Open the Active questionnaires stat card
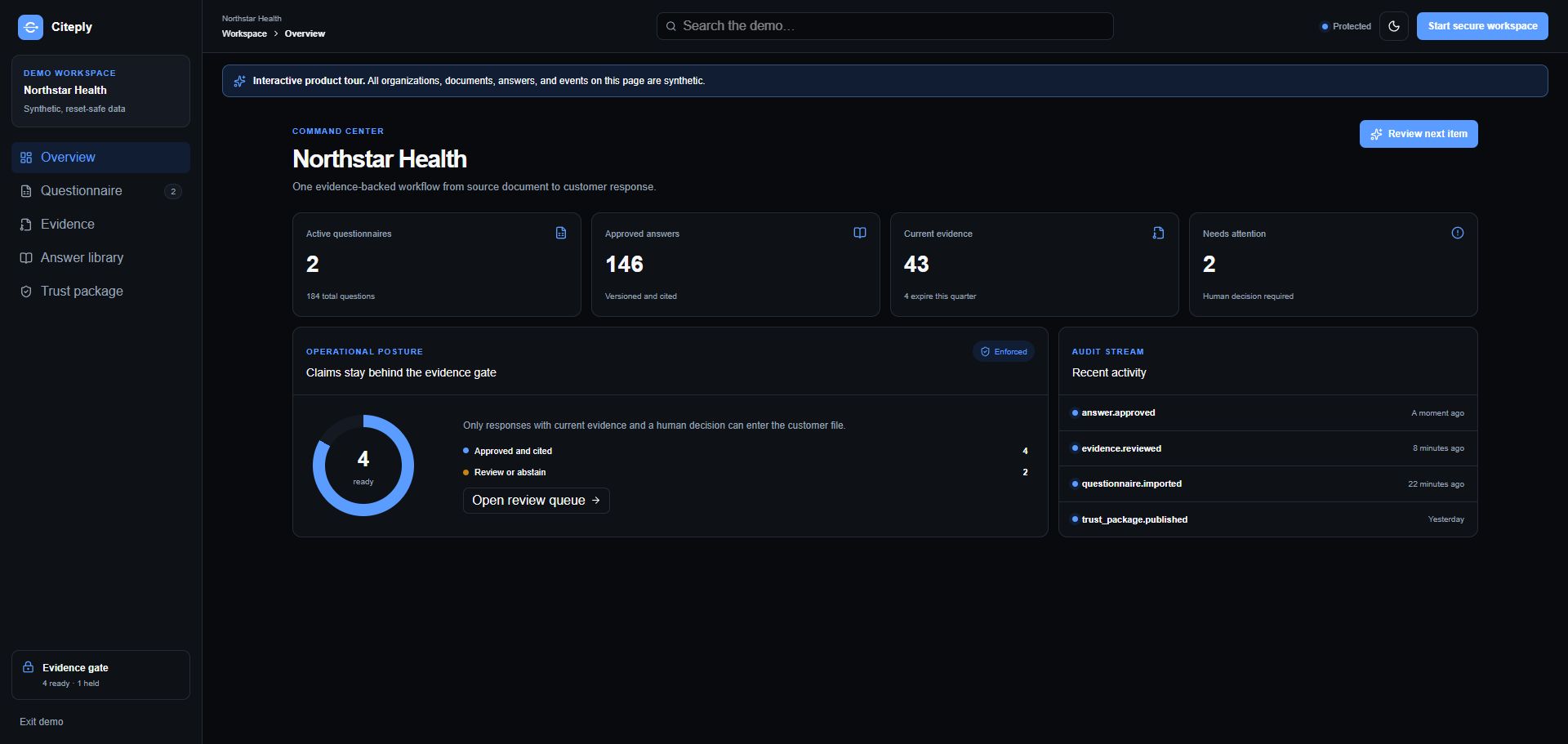 point(437,265)
